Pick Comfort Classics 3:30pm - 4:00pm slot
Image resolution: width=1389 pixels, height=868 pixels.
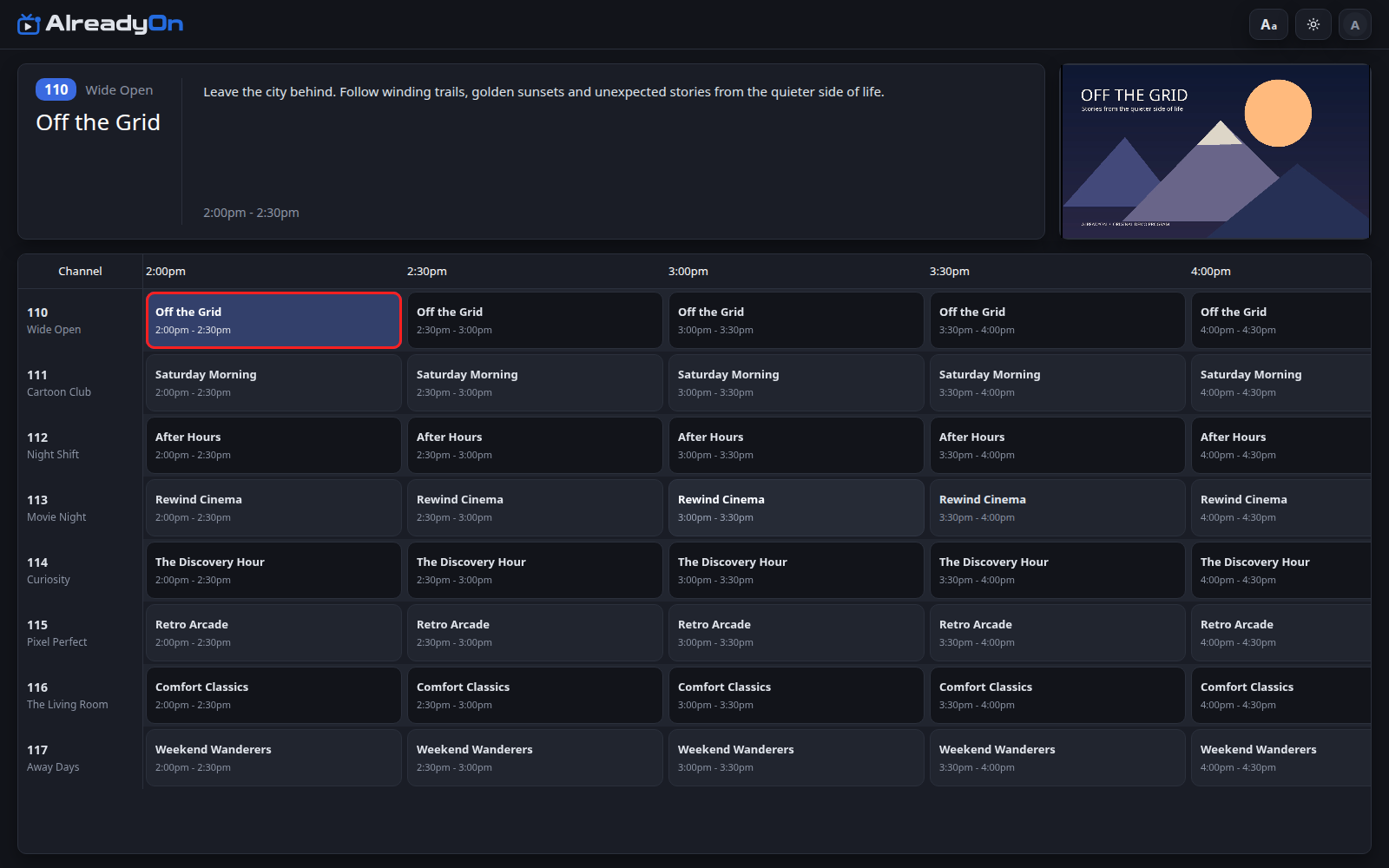(1057, 695)
